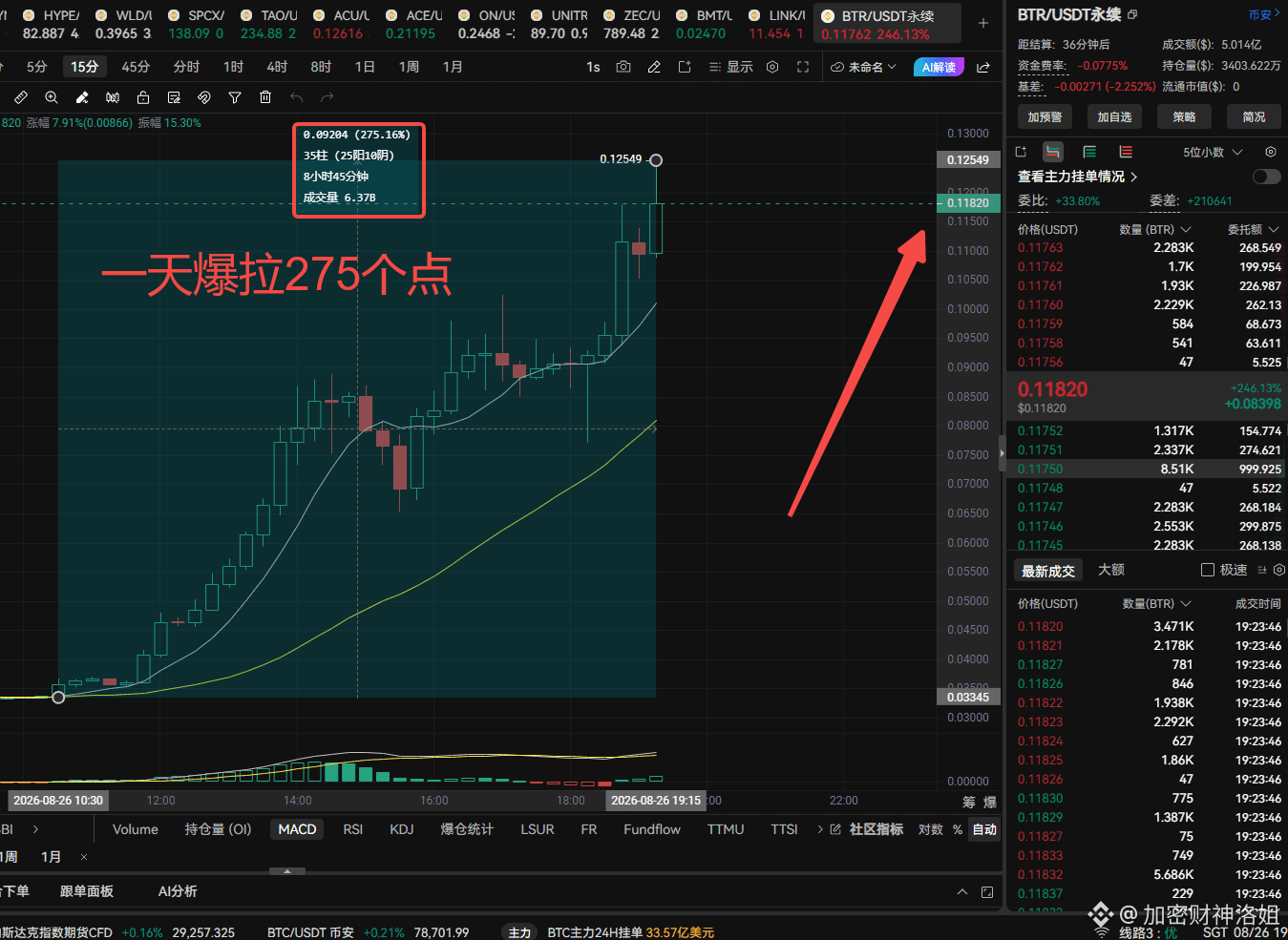
Task: Click the undo arrow
Action: point(297,97)
